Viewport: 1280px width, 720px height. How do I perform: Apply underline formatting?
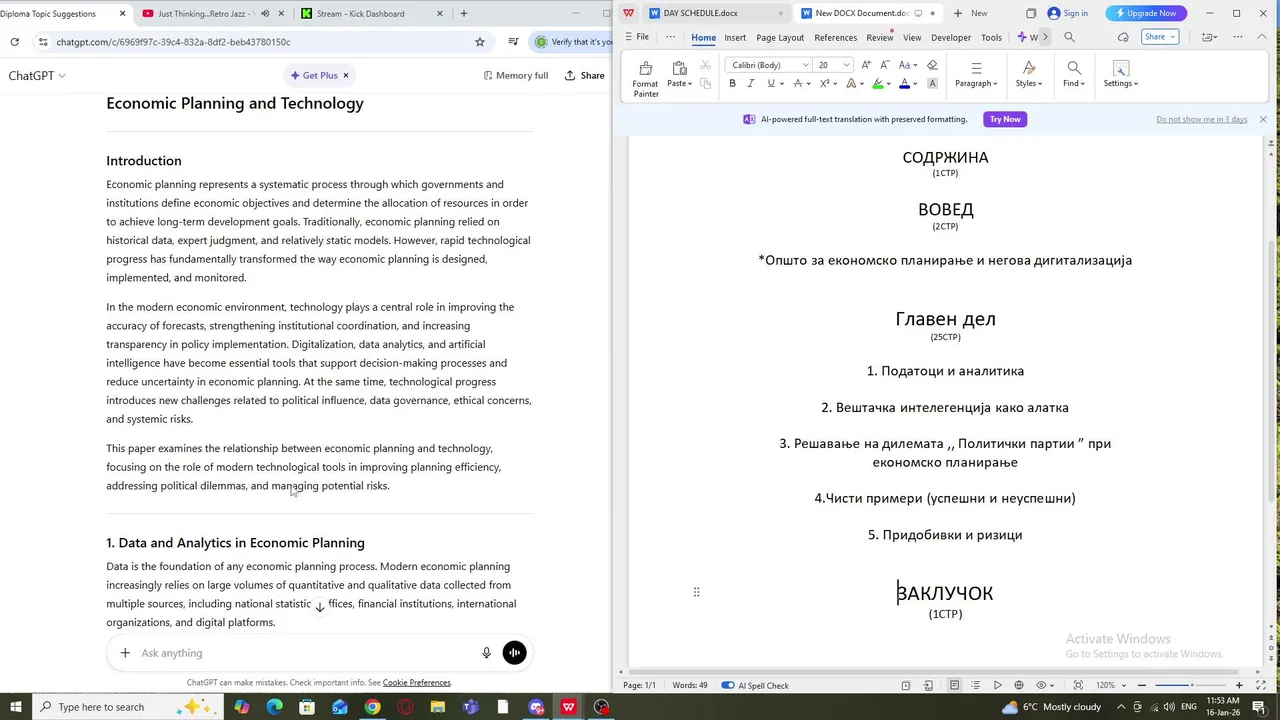[770, 84]
